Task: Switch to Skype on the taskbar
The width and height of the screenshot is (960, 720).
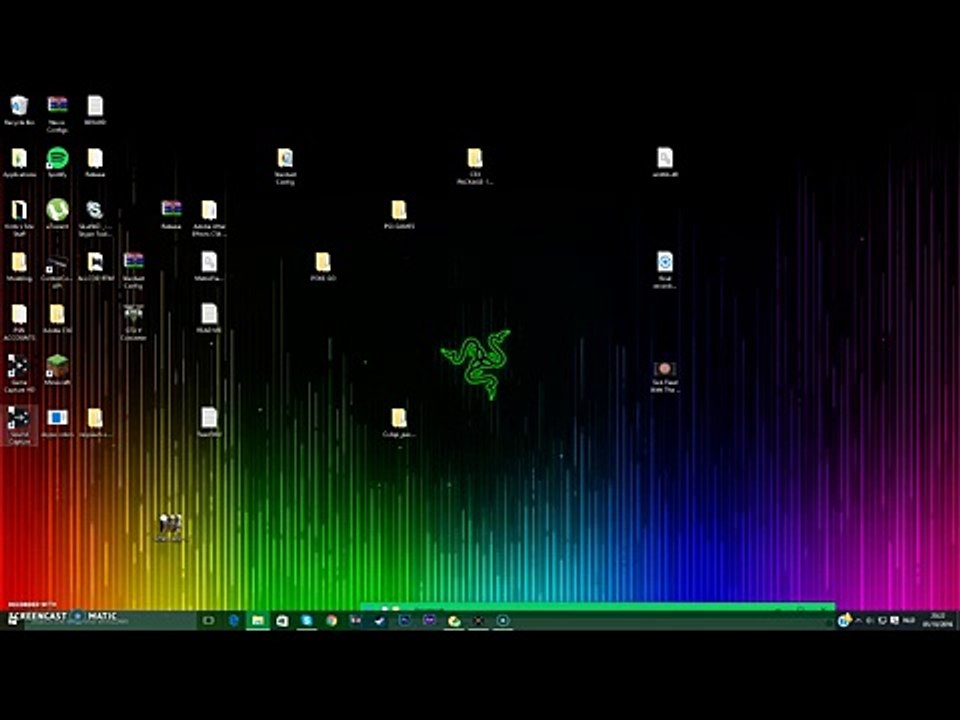Action: [307, 620]
